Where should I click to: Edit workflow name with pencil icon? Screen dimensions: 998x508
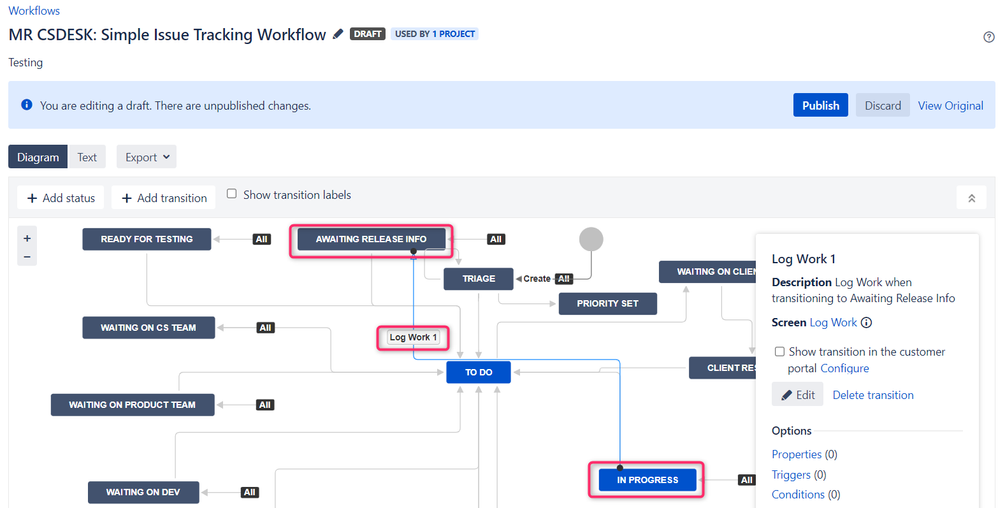tap(338, 34)
